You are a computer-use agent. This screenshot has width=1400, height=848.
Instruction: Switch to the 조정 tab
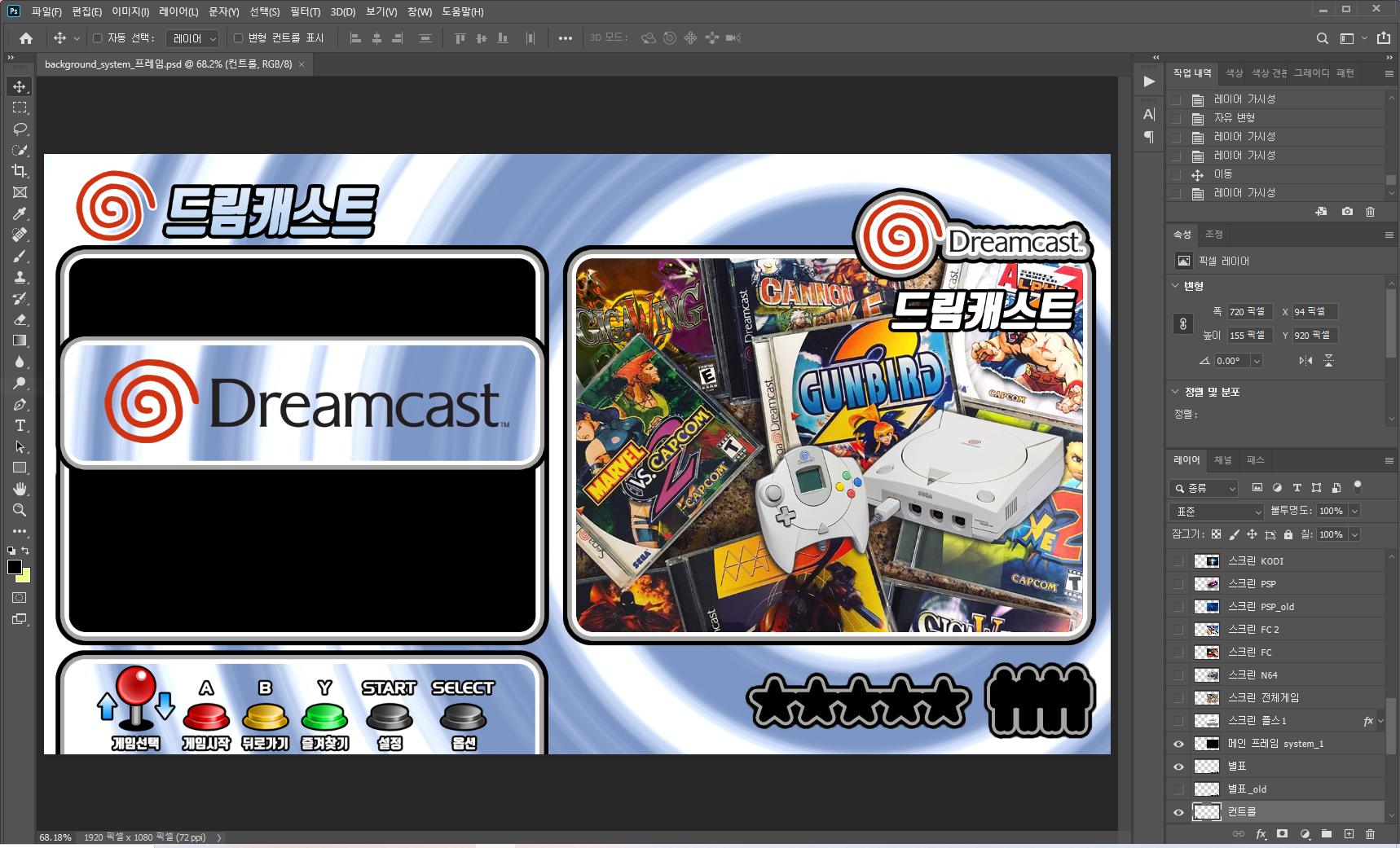pyautogui.click(x=1213, y=235)
